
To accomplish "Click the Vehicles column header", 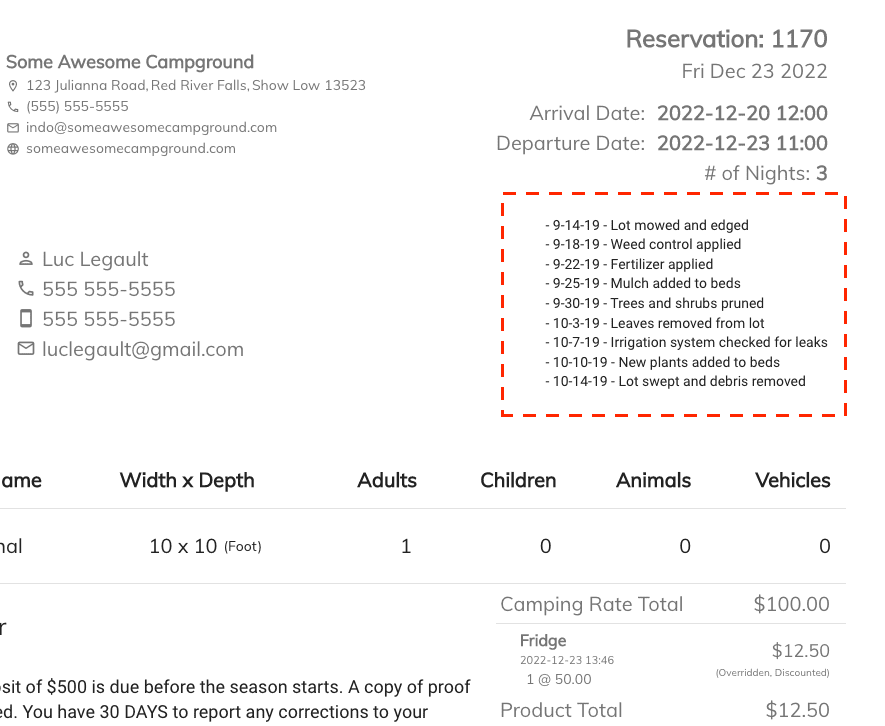I will [x=793, y=480].
